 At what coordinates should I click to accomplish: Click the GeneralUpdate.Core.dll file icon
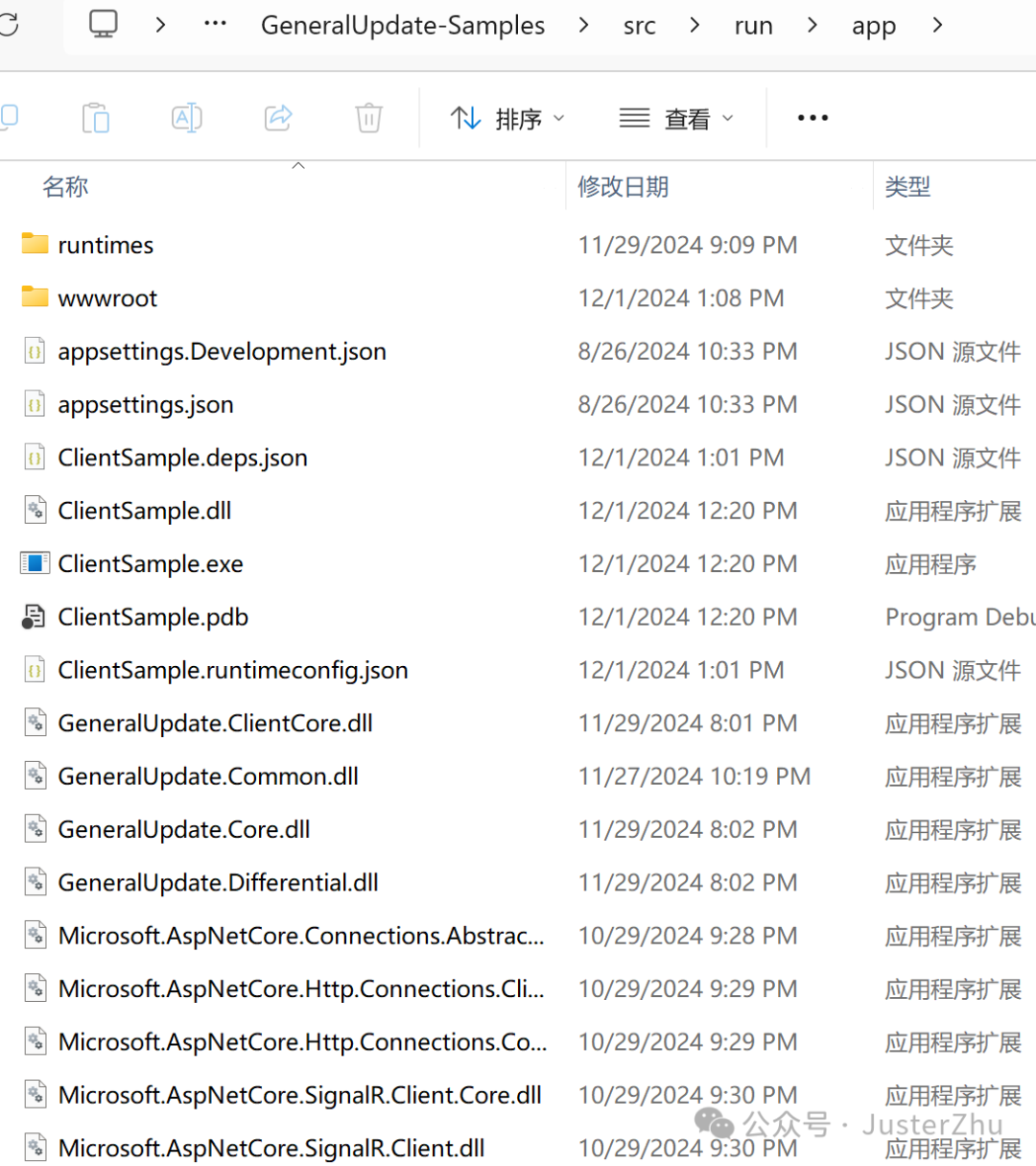[35, 828]
